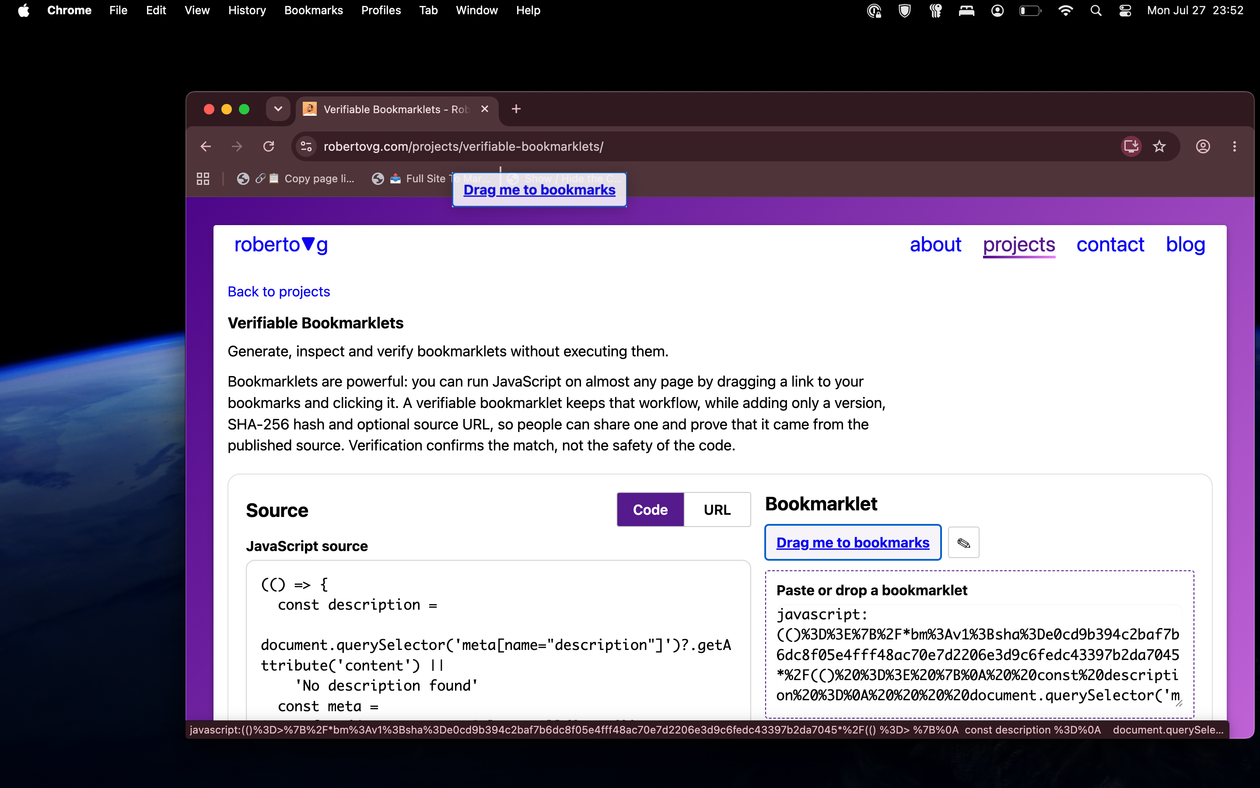Go back to previous page
Viewport: 1260px width, 788px height.
click(206, 146)
